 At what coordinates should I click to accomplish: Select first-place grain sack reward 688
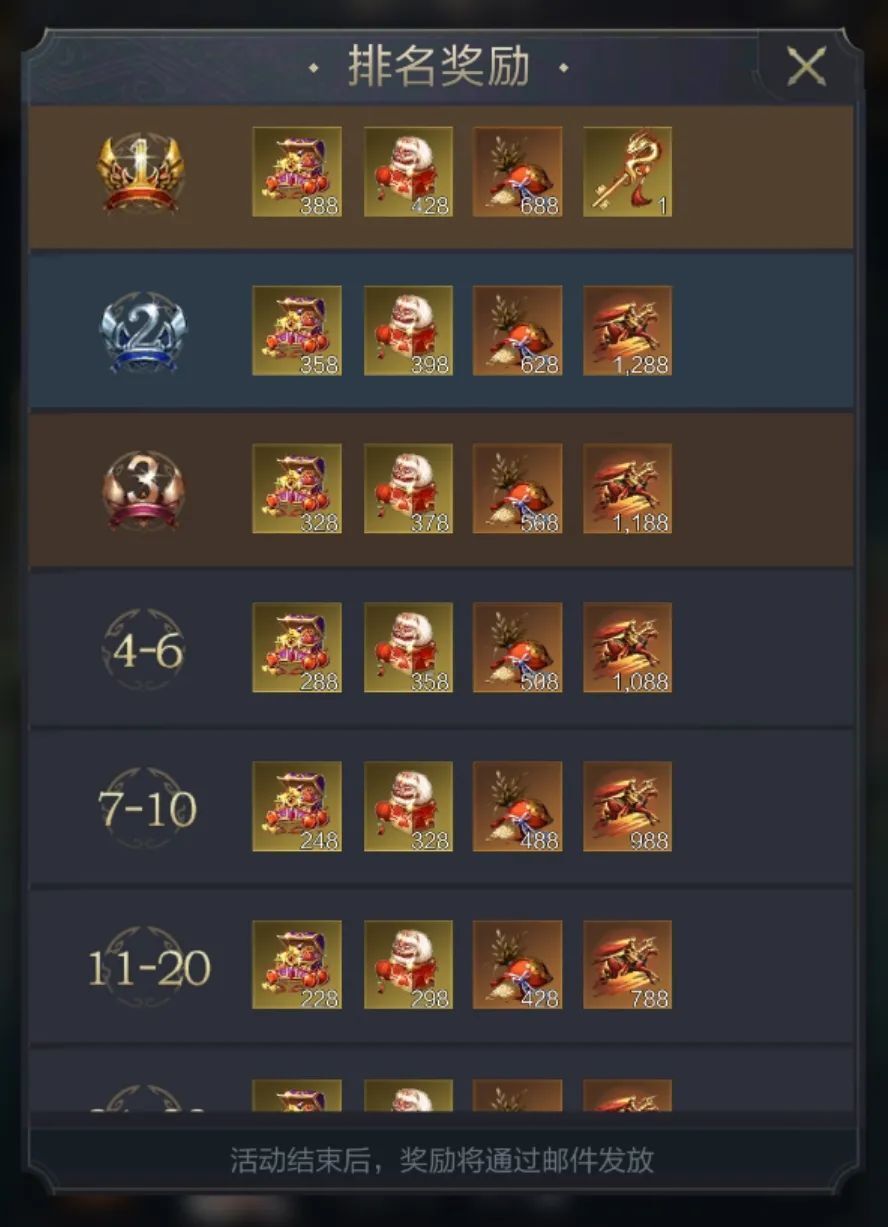tap(517, 172)
